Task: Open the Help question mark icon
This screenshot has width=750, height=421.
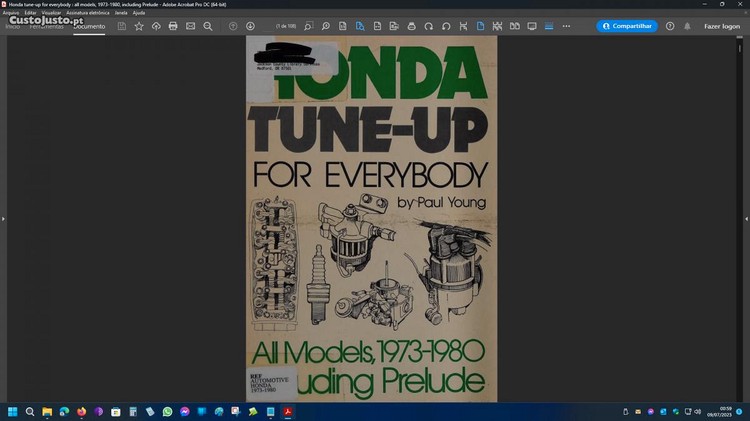Action: coord(670,26)
